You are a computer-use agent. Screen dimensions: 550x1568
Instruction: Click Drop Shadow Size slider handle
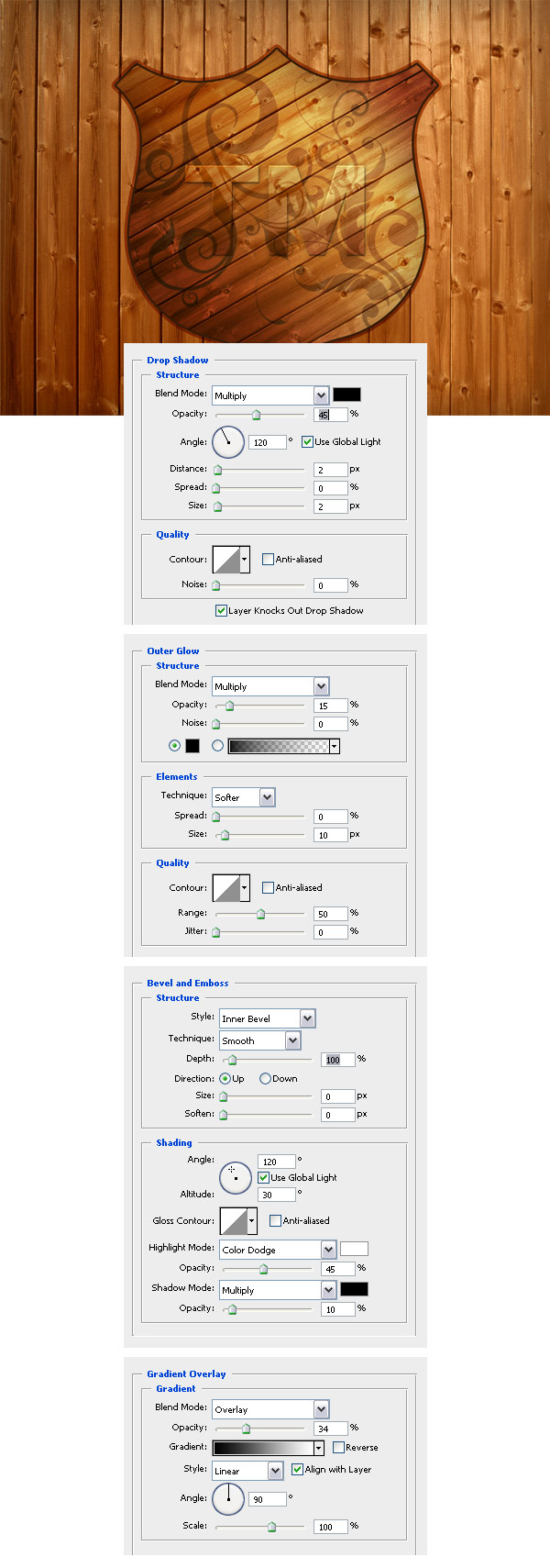click(218, 506)
